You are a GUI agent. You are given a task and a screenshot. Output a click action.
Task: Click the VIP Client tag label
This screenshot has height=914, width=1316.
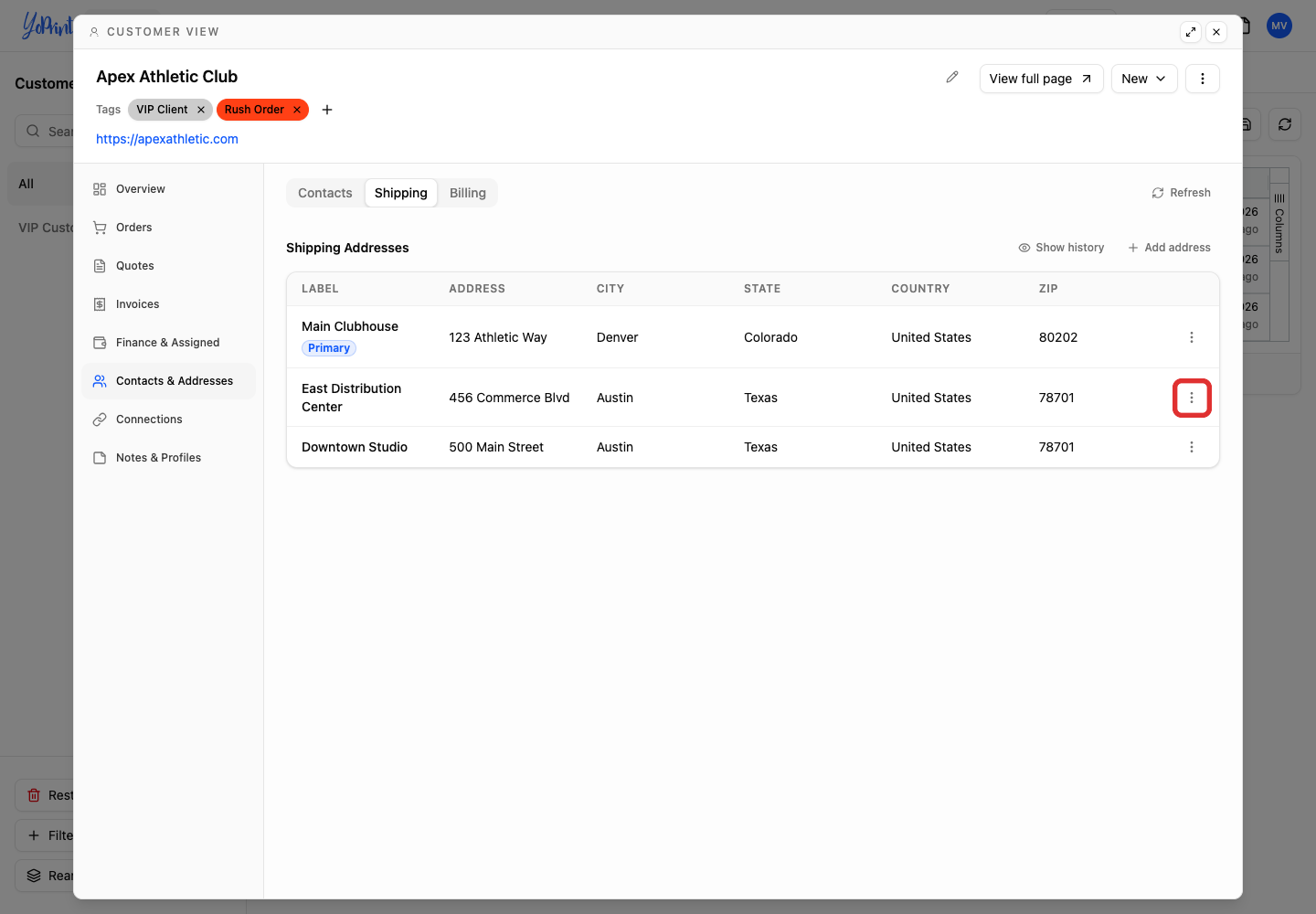pyautogui.click(x=162, y=110)
